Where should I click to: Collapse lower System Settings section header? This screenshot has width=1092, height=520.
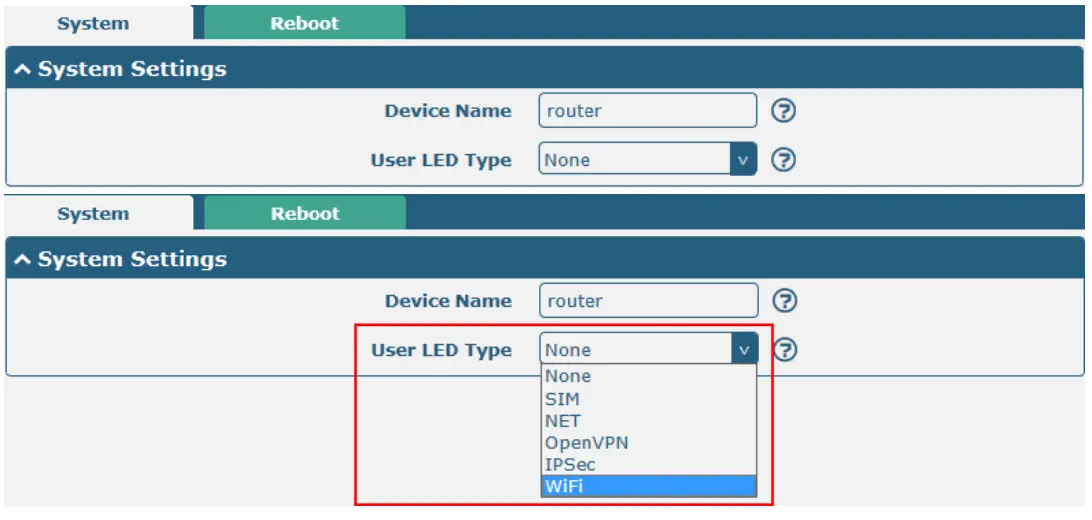545,259
